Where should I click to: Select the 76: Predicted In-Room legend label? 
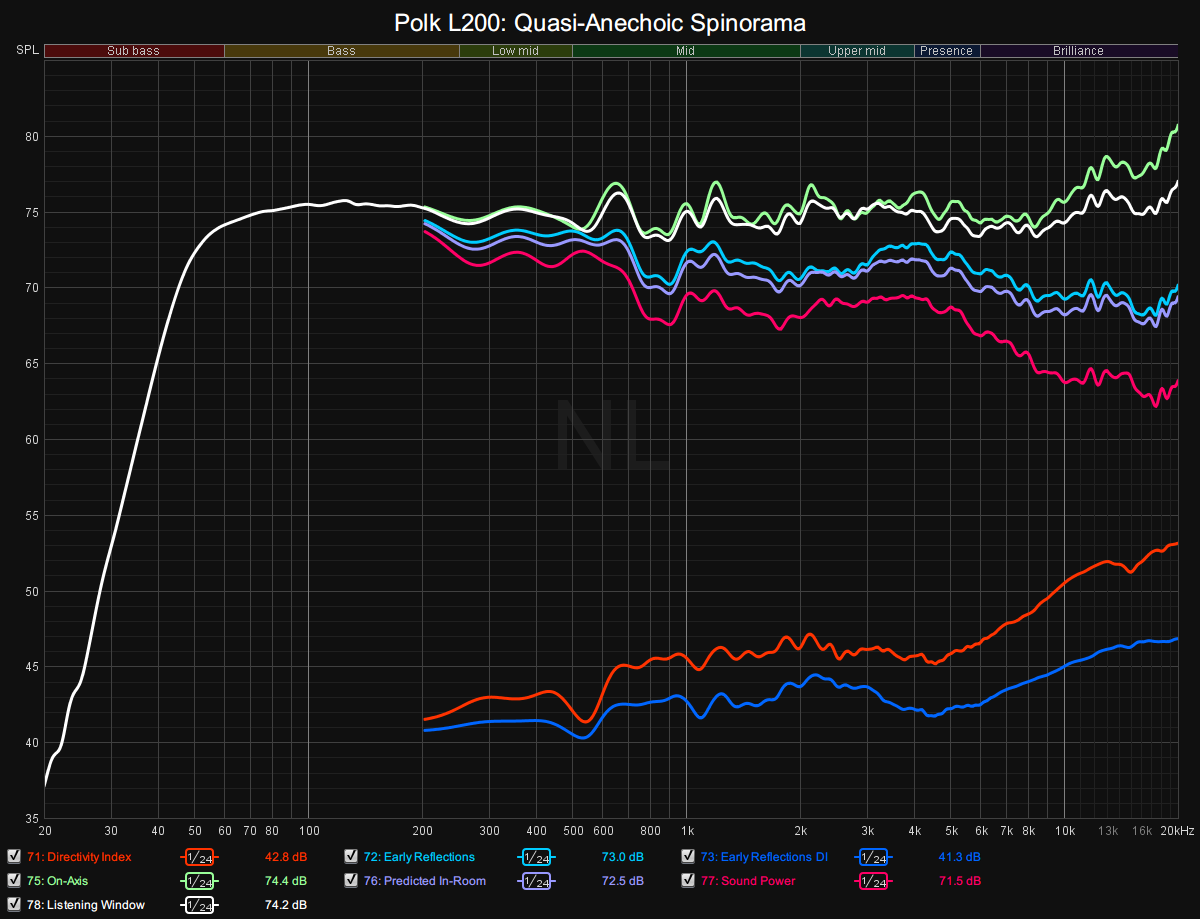click(x=425, y=881)
